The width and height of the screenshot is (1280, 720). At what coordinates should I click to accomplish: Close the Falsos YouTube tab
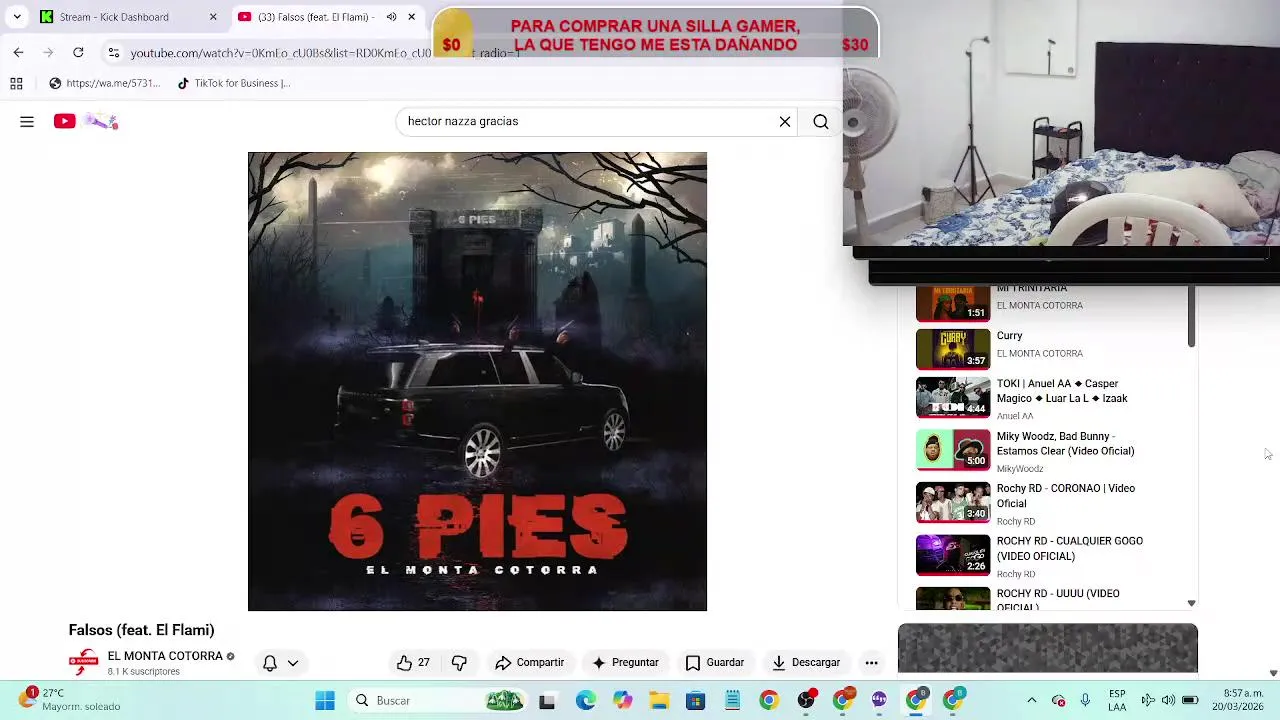(411, 17)
